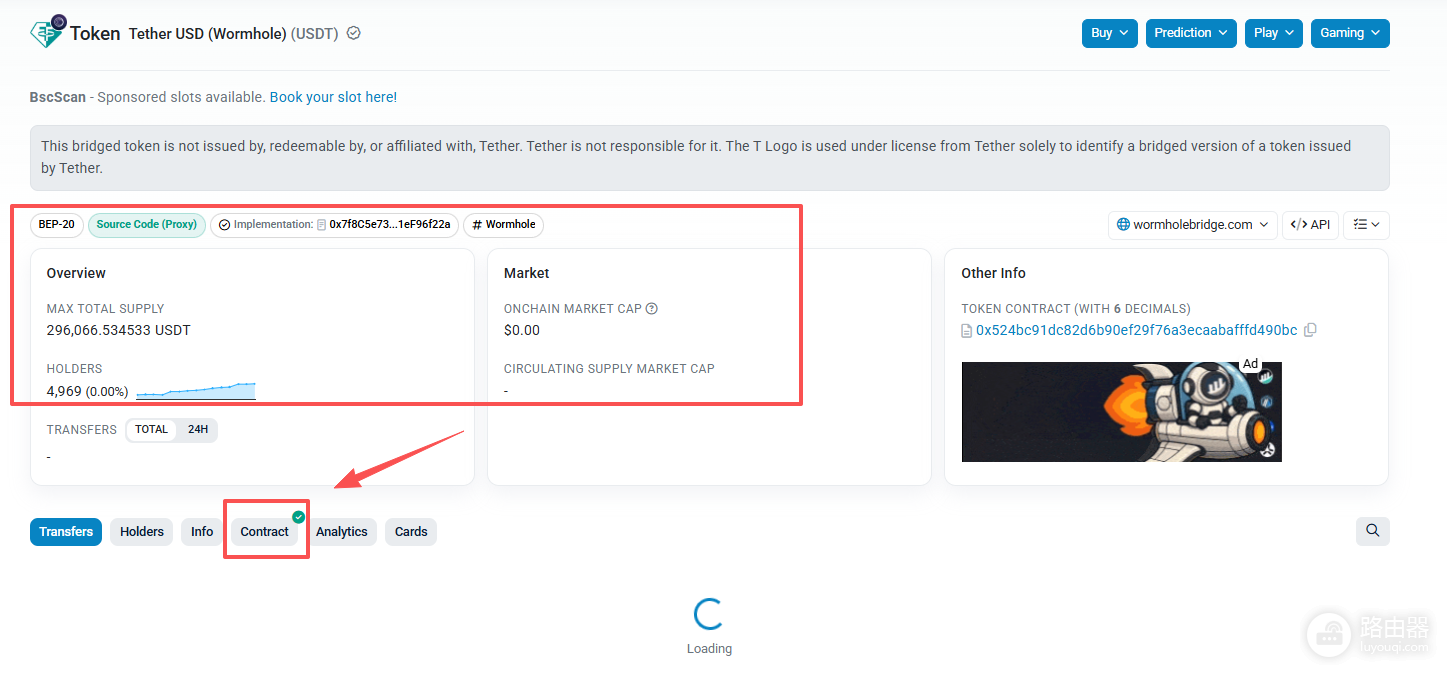
Task: Open token contract address 0x524bc91dc82d6b90ef29f76a3ecaabafffd490bc
Action: click(1137, 330)
